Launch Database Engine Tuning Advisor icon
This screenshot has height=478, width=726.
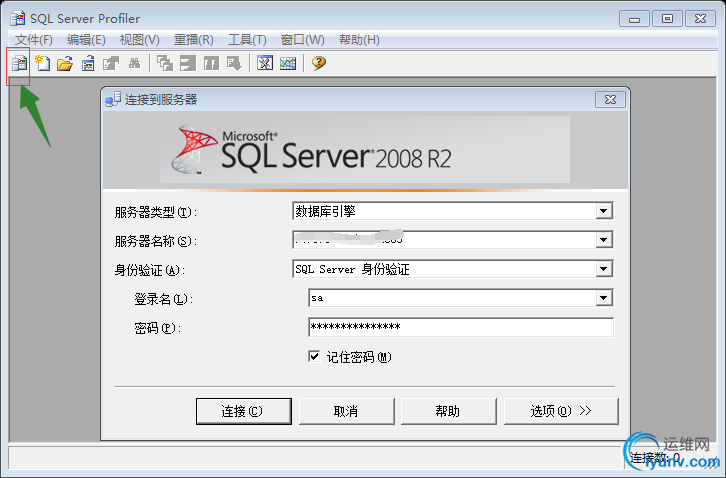pyautogui.click(x=265, y=63)
